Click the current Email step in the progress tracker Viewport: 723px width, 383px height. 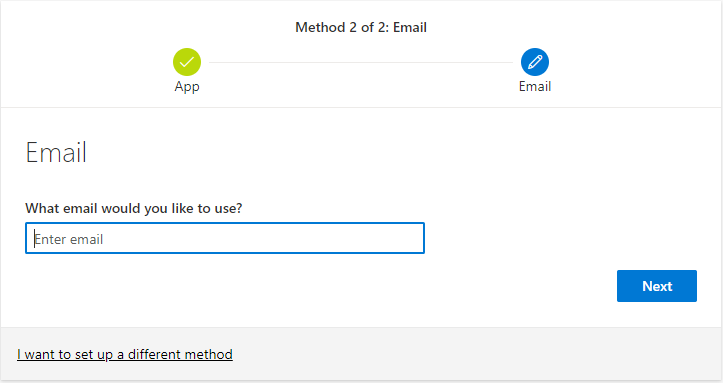(x=535, y=71)
